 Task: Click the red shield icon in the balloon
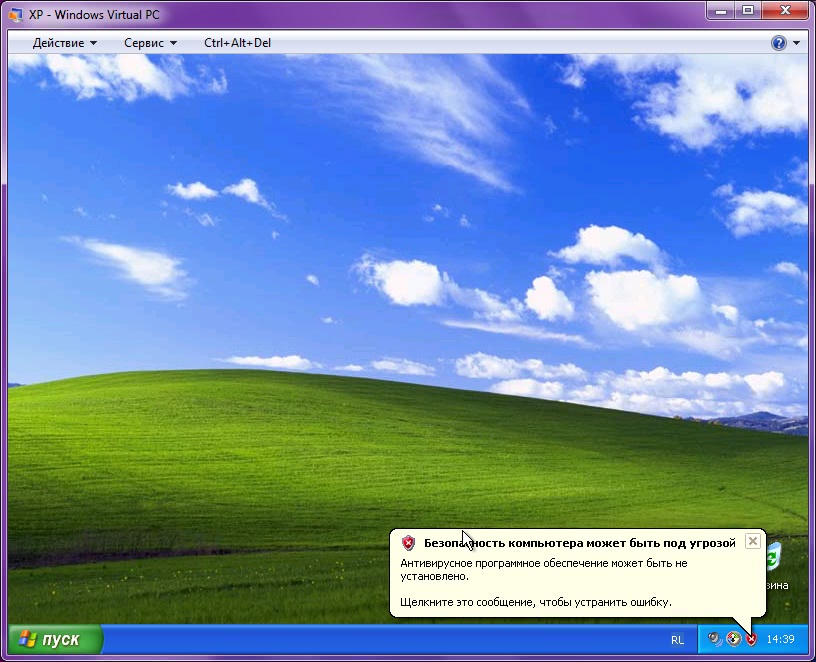point(409,543)
